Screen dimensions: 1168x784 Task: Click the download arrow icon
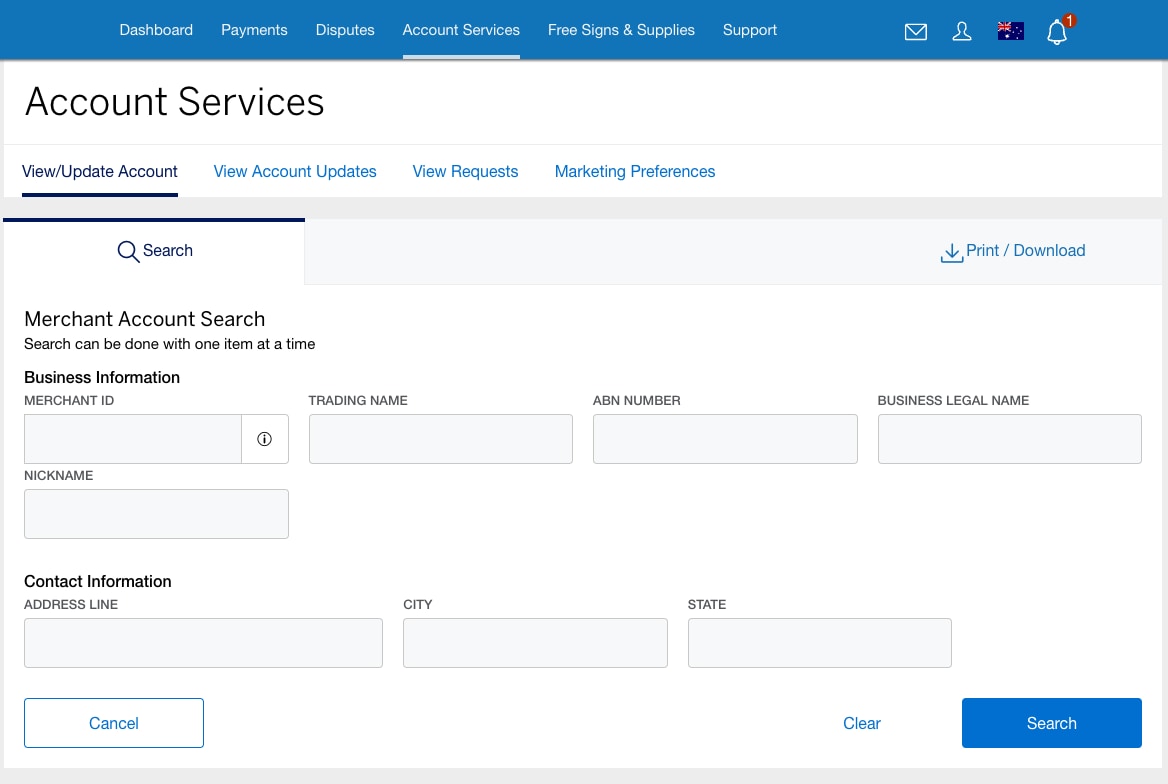click(951, 253)
